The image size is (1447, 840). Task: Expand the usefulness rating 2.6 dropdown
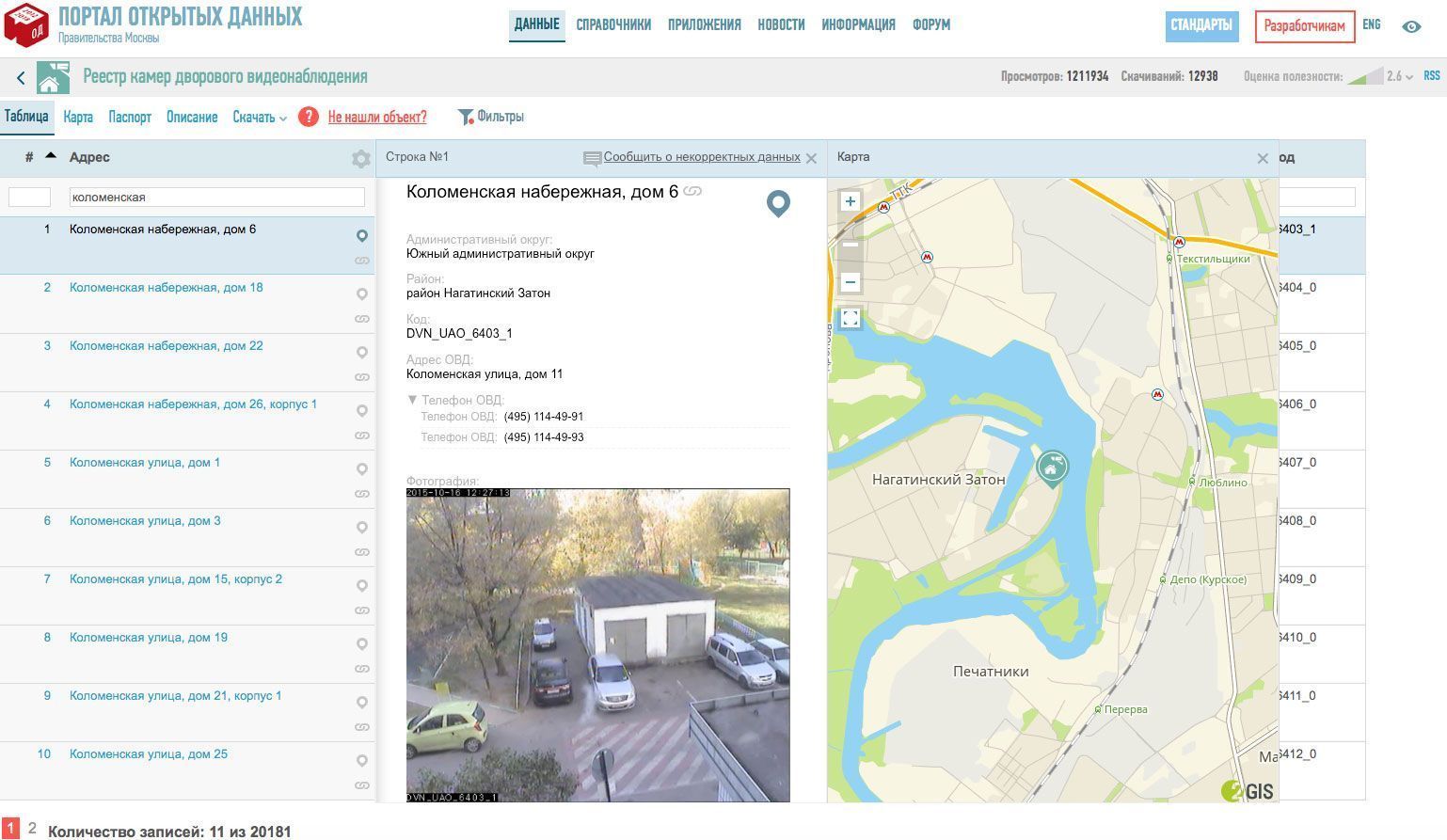coord(1400,76)
